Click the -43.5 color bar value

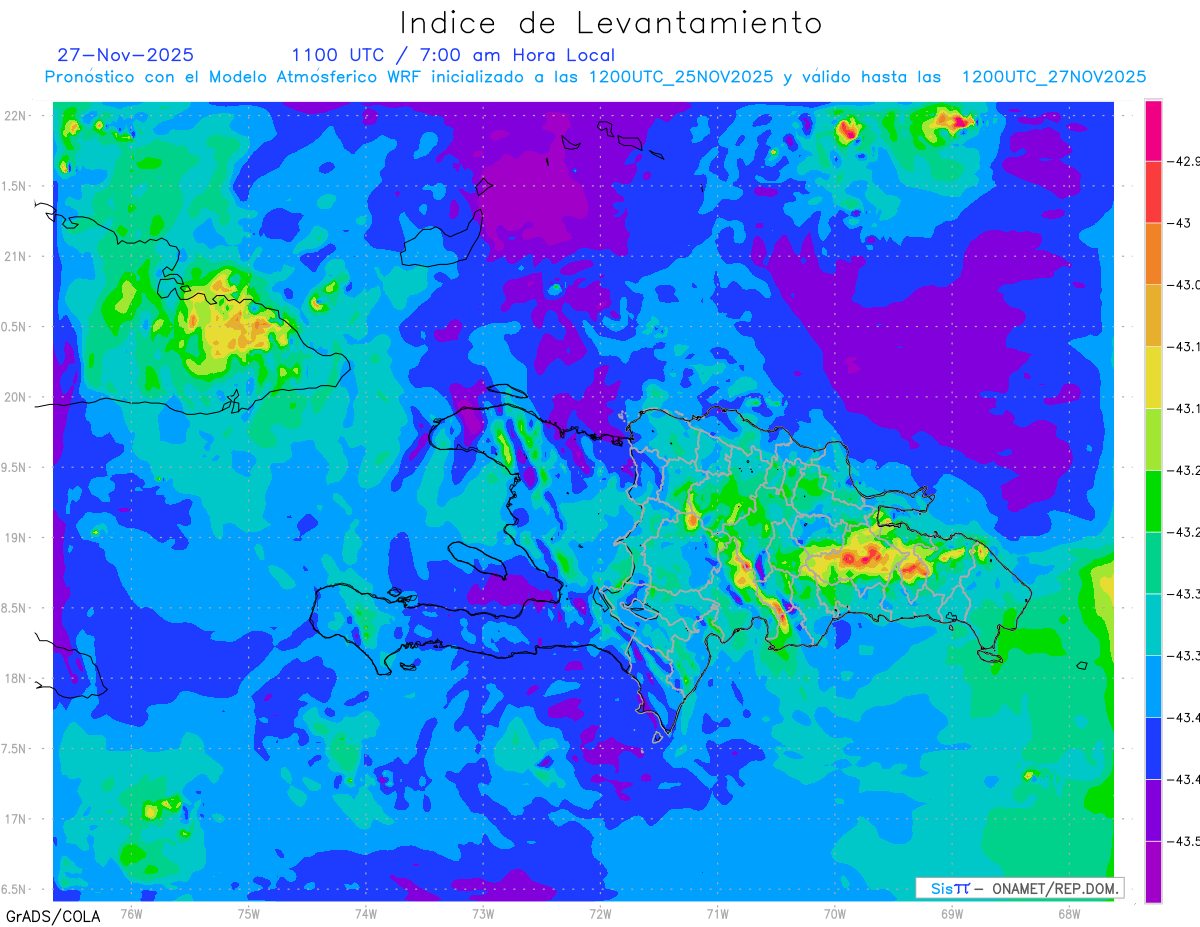pyautogui.click(x=1186, y=841)
